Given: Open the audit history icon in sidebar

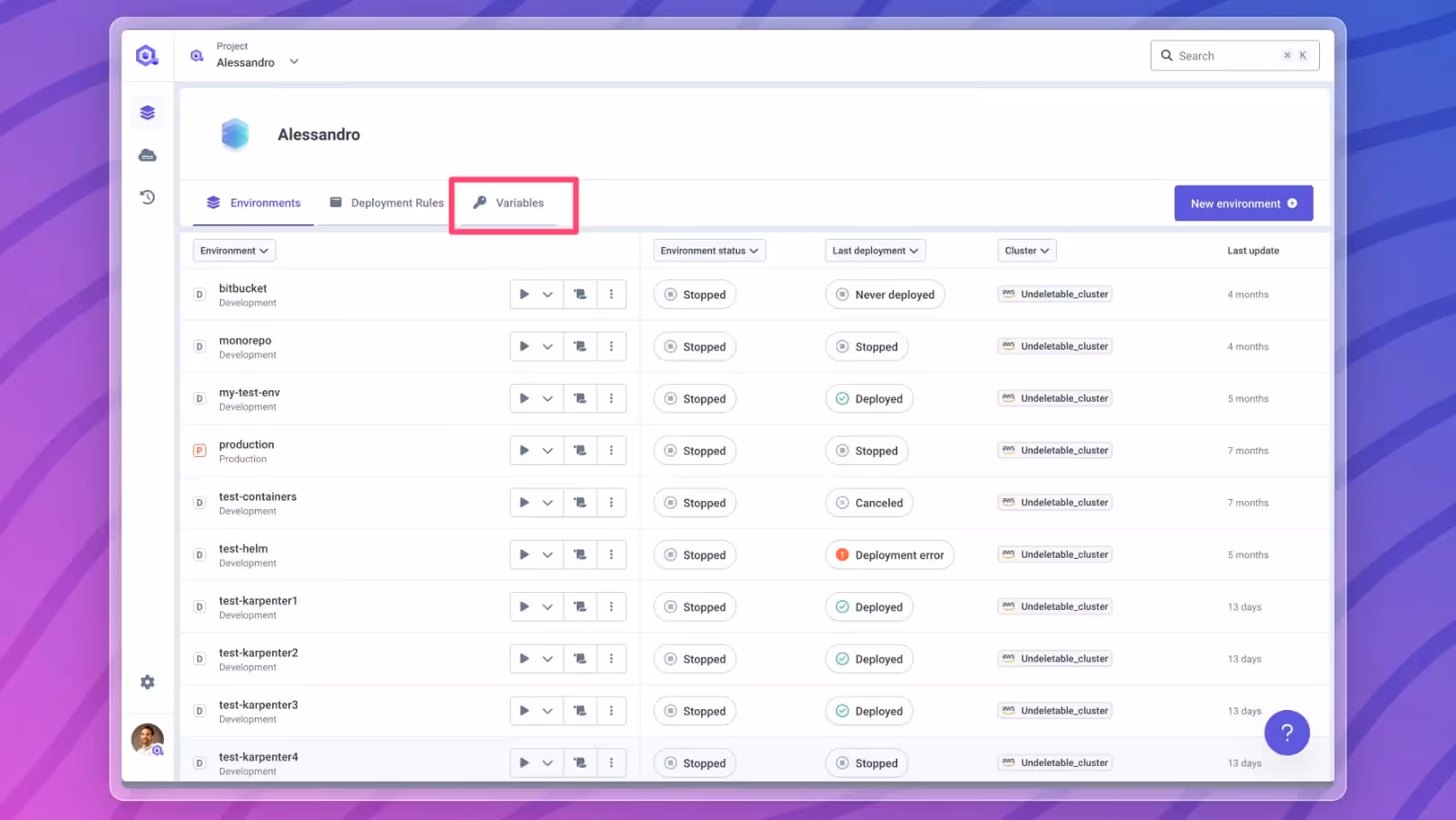Looking at the screenshot, I should click(x=148, y=197).
